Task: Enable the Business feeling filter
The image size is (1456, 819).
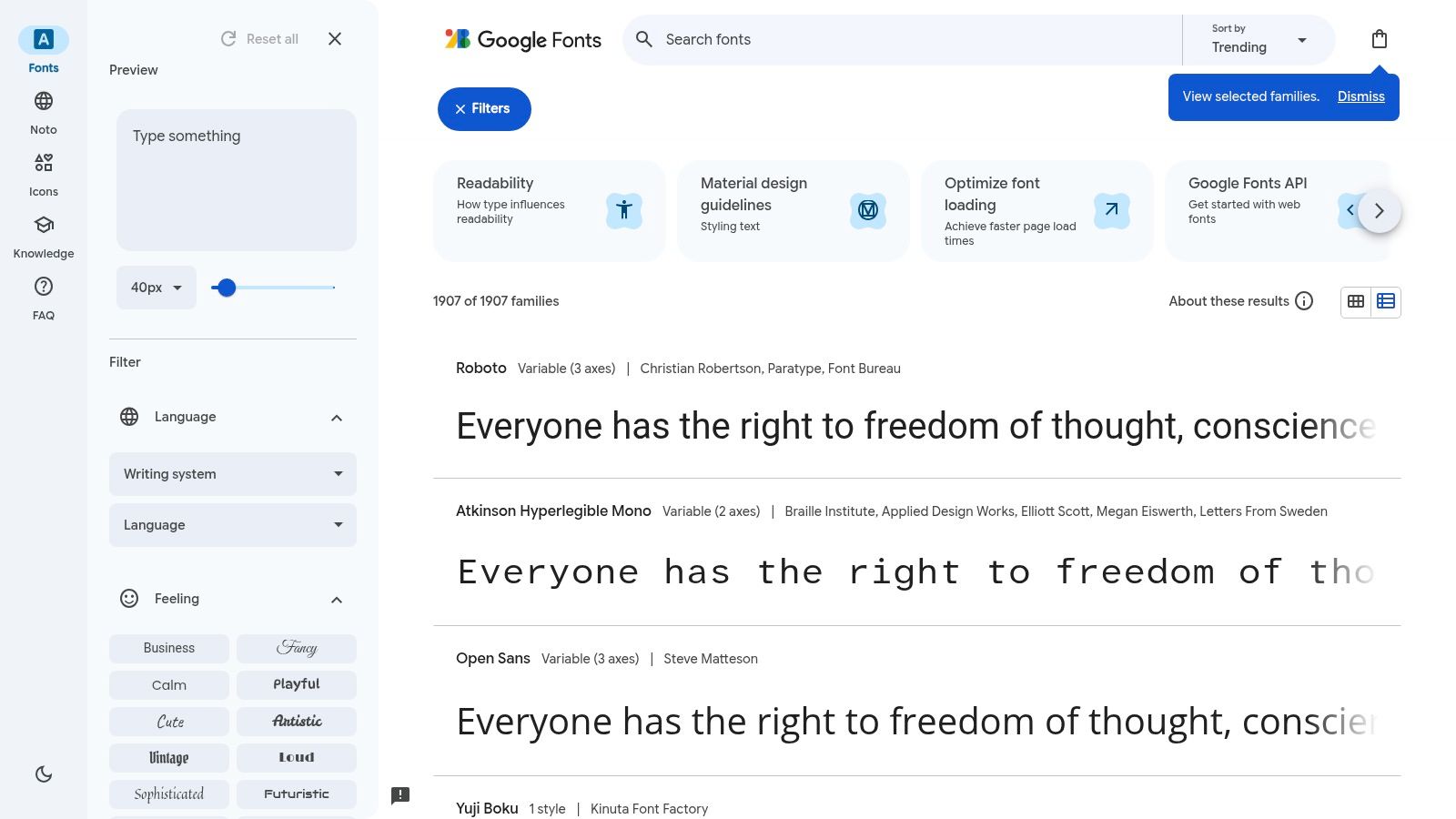Action: point(168,648)
